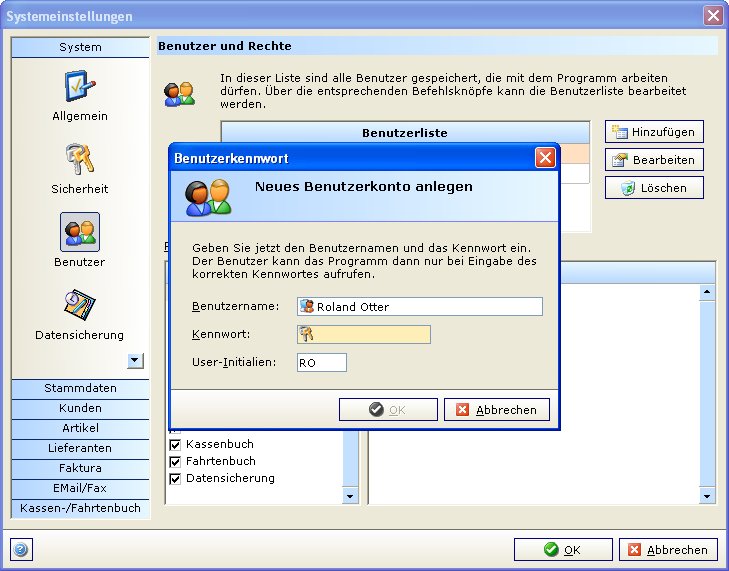
Task: Open the Datensicherung icon
Action: (x=80, y=305)
